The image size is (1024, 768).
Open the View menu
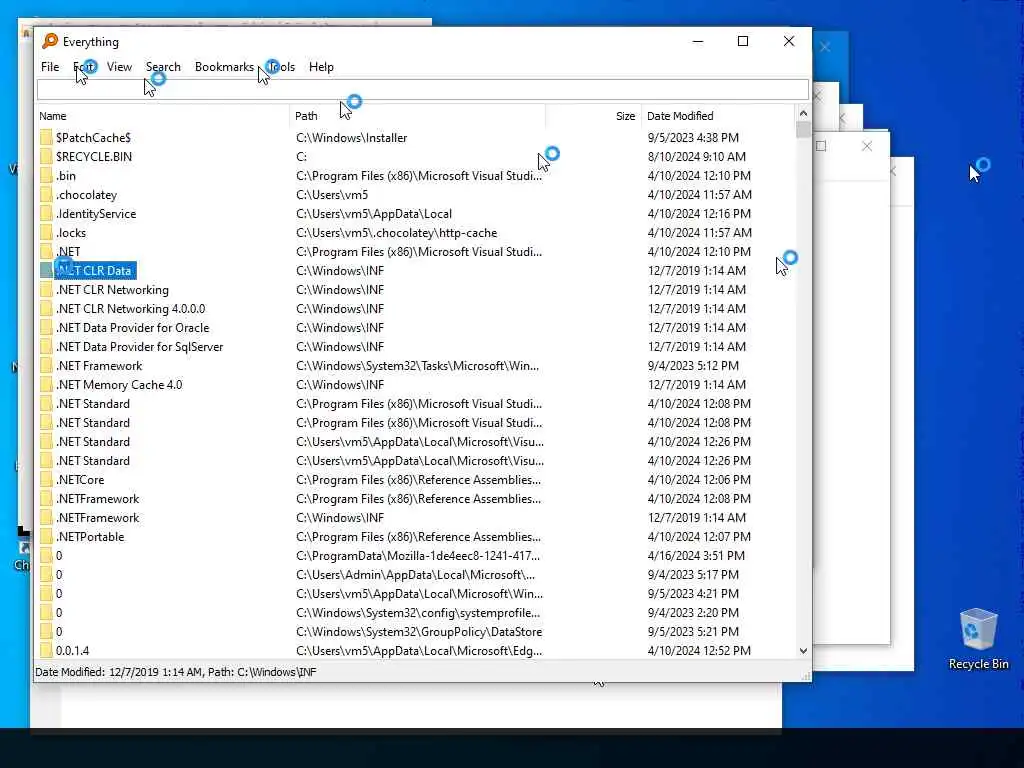120,67
